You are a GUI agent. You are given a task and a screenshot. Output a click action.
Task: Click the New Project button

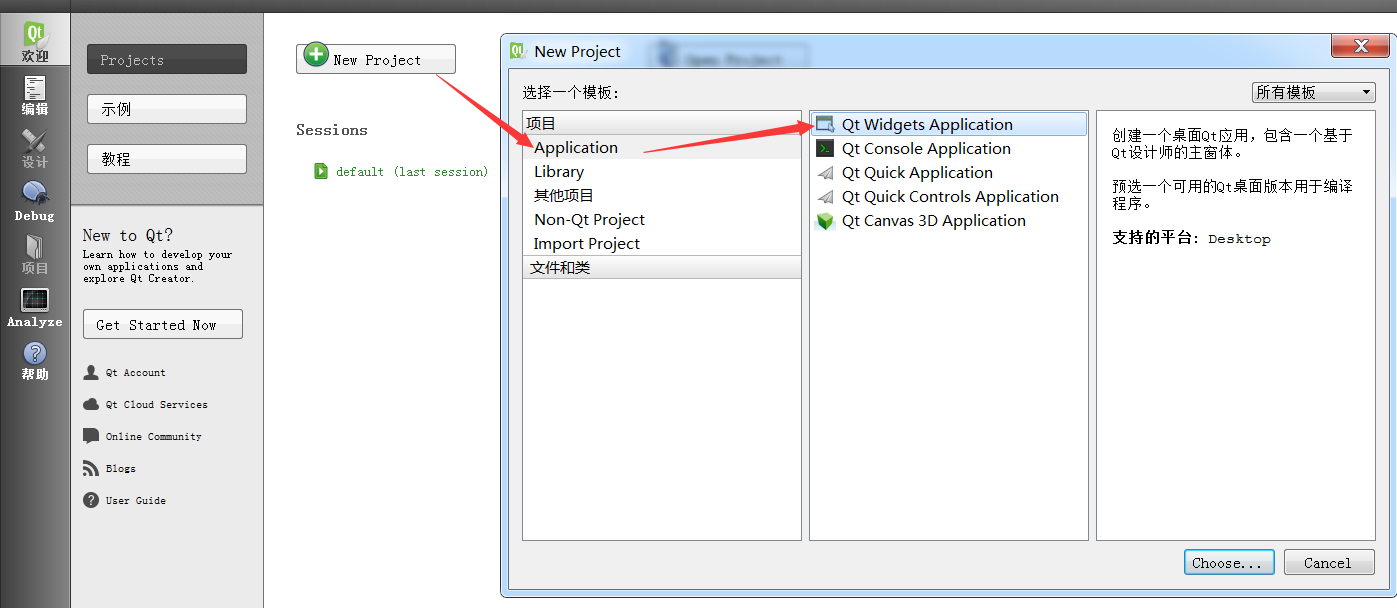(x=376, y=59)
